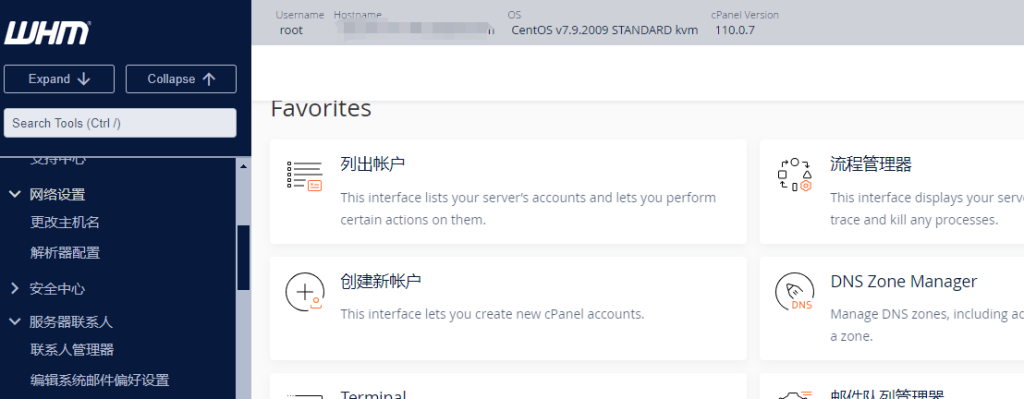Click the sidebar scrollbar thumb
The width and height of the screenshot is (1024, 399).
point(244,257)
